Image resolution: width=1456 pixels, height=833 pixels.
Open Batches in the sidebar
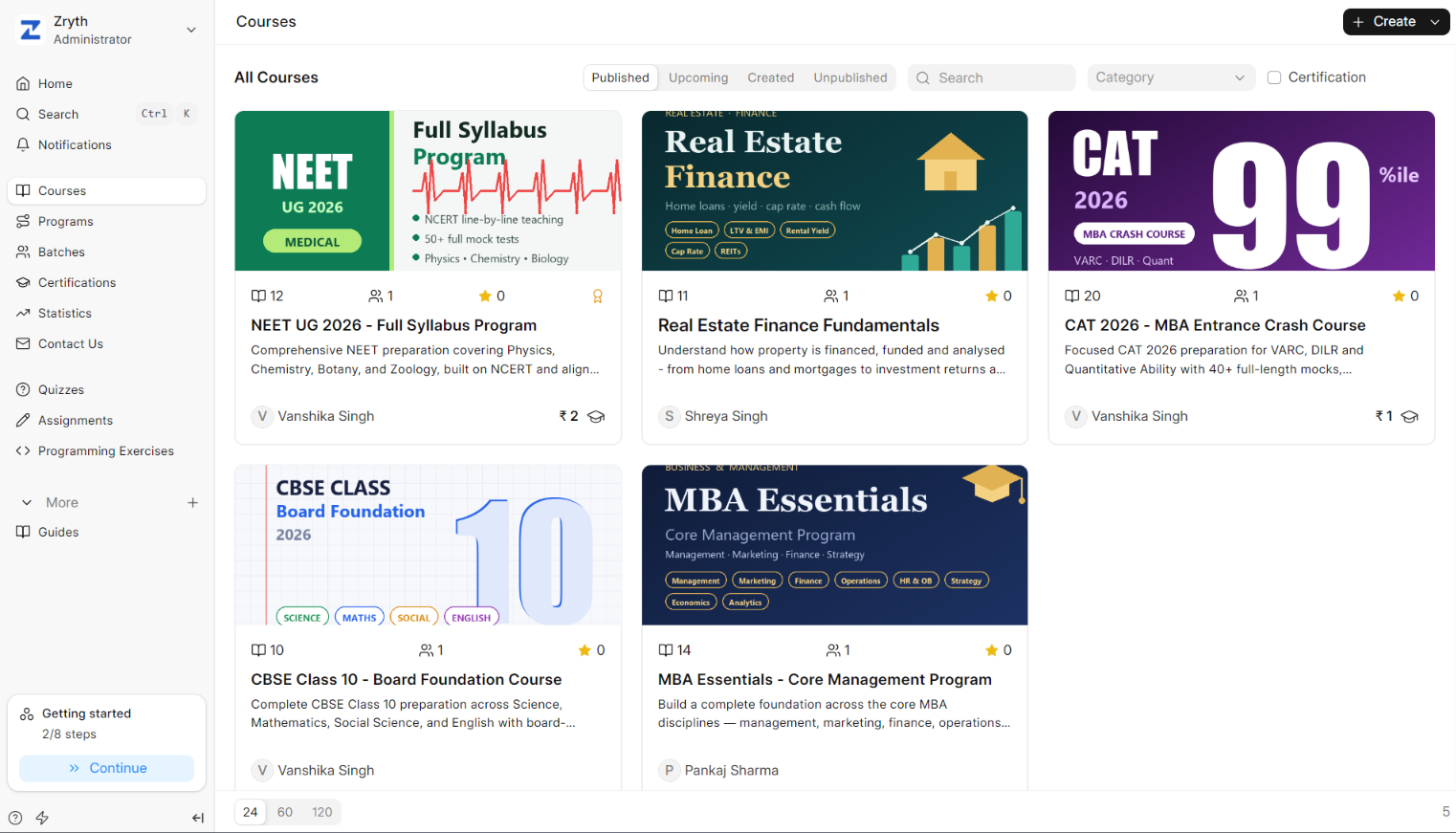[x=107, y=252]
